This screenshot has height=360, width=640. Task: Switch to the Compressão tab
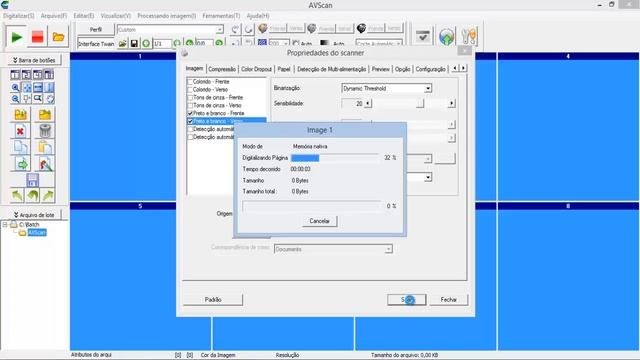[x=222, y=69]
